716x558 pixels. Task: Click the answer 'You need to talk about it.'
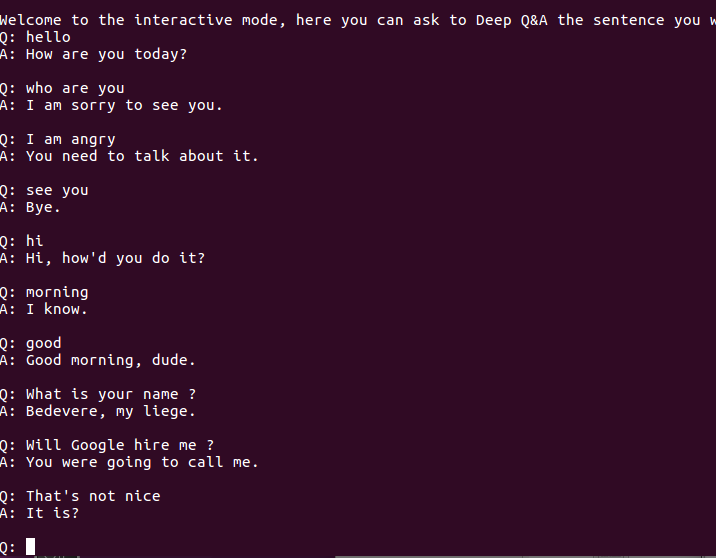point(142,156)
